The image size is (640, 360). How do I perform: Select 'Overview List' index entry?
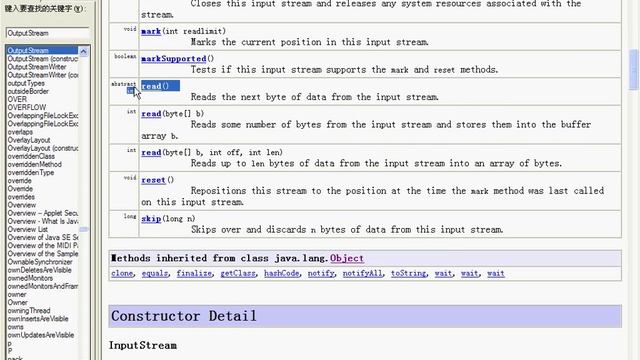(x=28, y=229)
